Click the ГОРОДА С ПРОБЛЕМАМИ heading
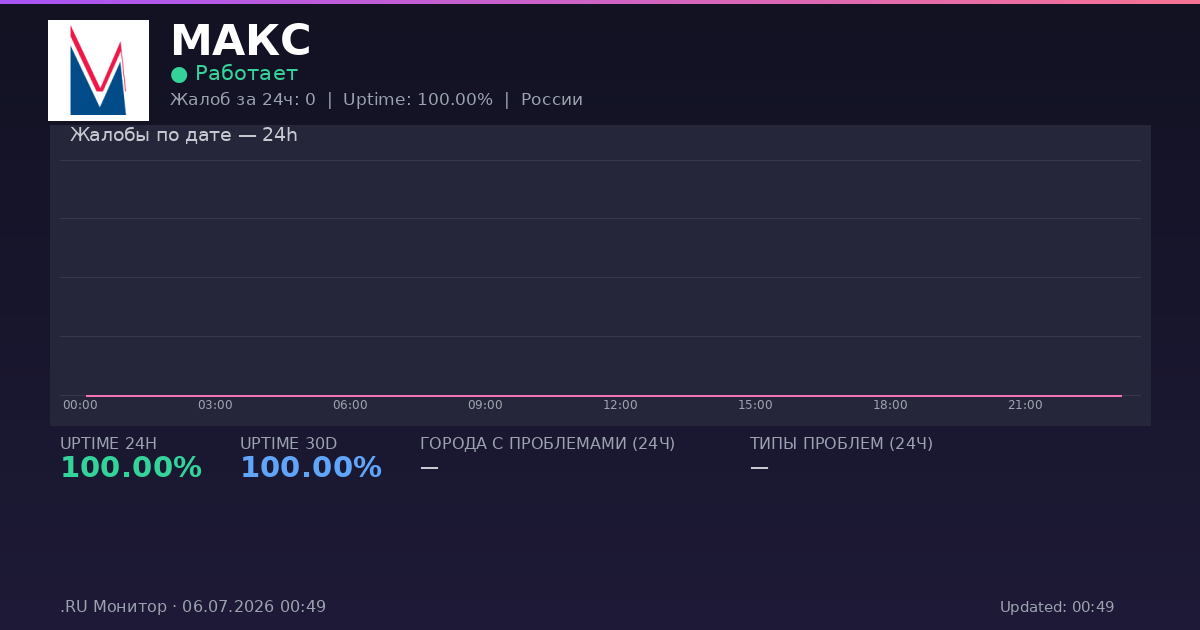The width and height of the screenshot is (1200, 630). (x=547, y=444)
